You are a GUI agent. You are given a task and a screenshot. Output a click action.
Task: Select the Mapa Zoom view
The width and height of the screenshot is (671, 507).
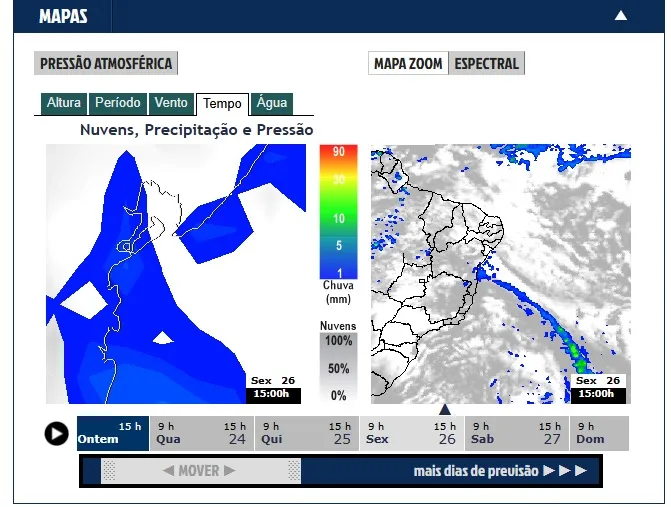[407, 64]
